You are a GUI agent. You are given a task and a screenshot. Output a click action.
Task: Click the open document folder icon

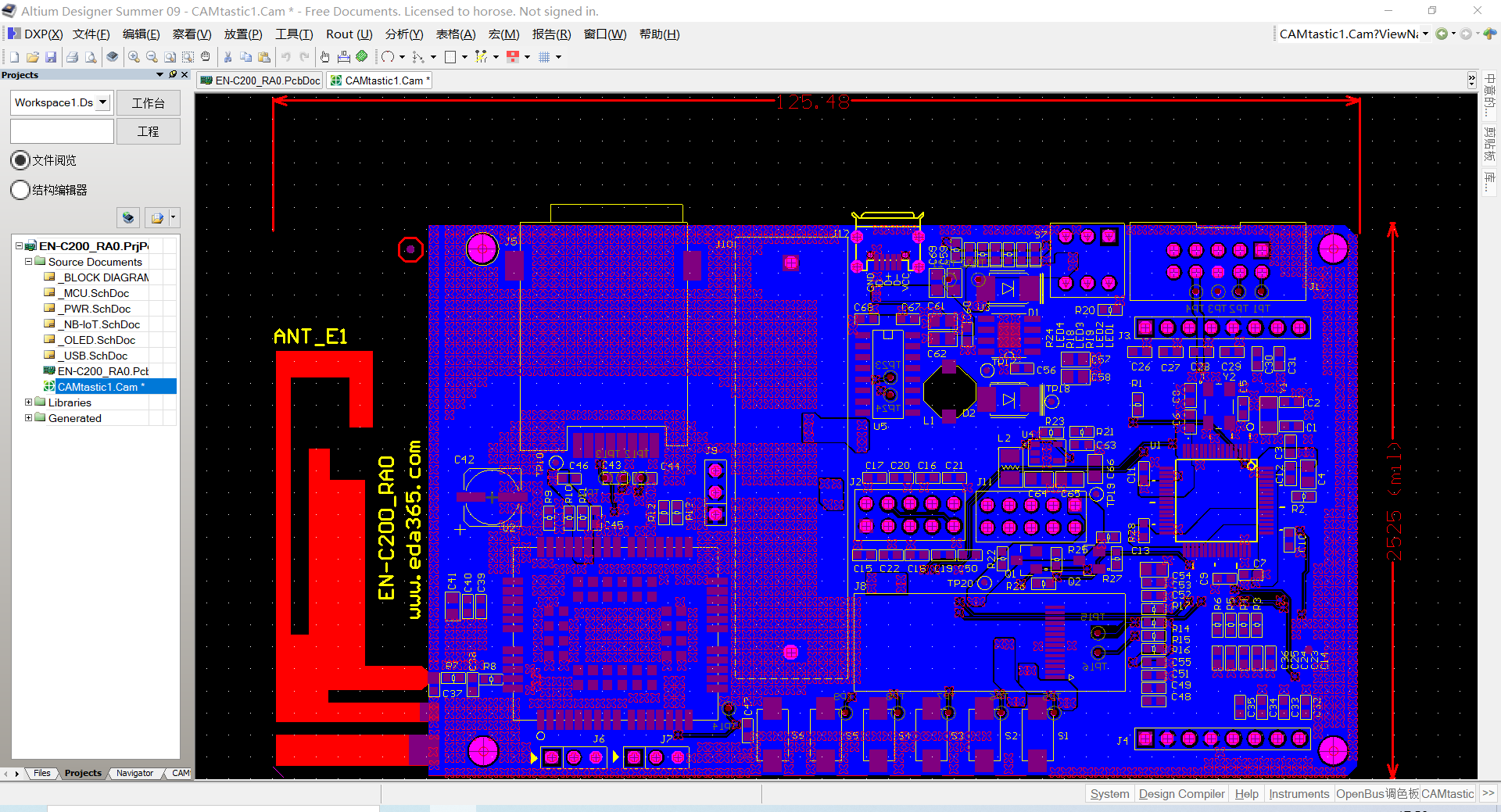(33, 57)
